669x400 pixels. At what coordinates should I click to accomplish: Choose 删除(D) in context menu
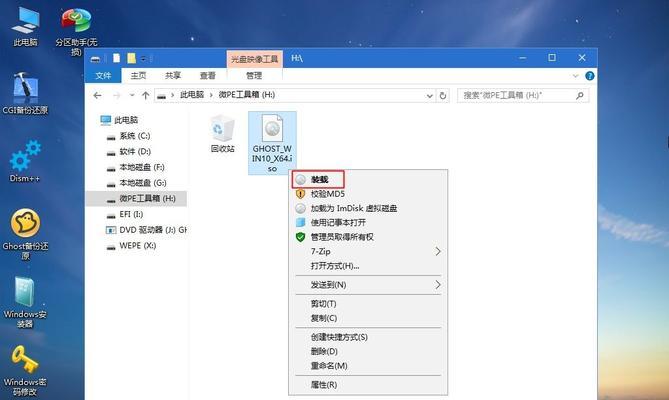[x=368, y=351]
